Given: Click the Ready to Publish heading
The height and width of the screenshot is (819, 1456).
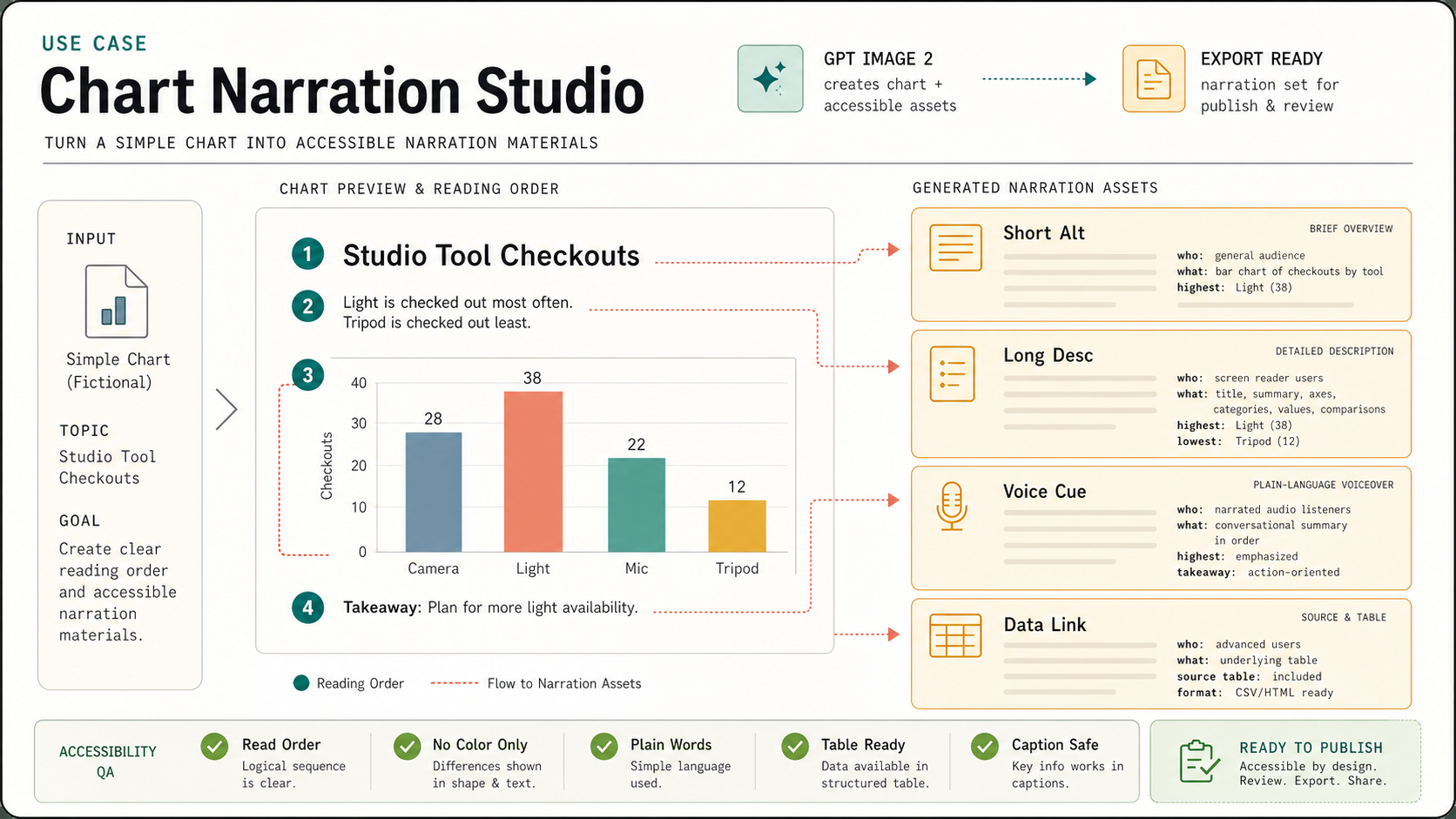Looking at the screenshot, I should click(x=1311, y=748).
